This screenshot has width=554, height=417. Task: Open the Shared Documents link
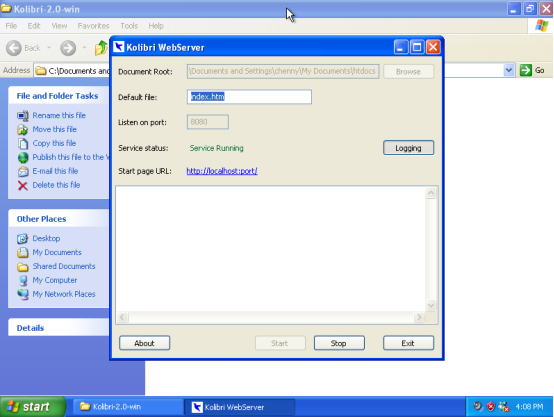tap(64, 266)
